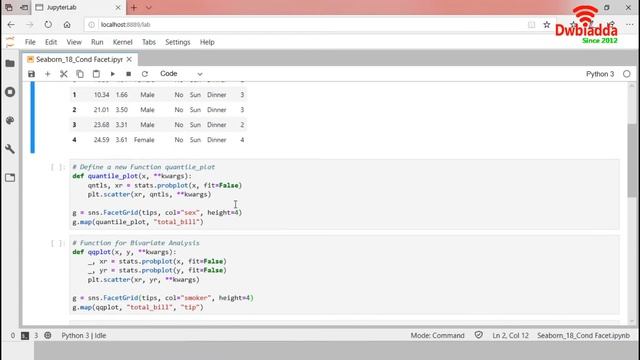Insert a new cell below with plus icon
The width and height of the screenshot is (640, 360).
[47, 74]
